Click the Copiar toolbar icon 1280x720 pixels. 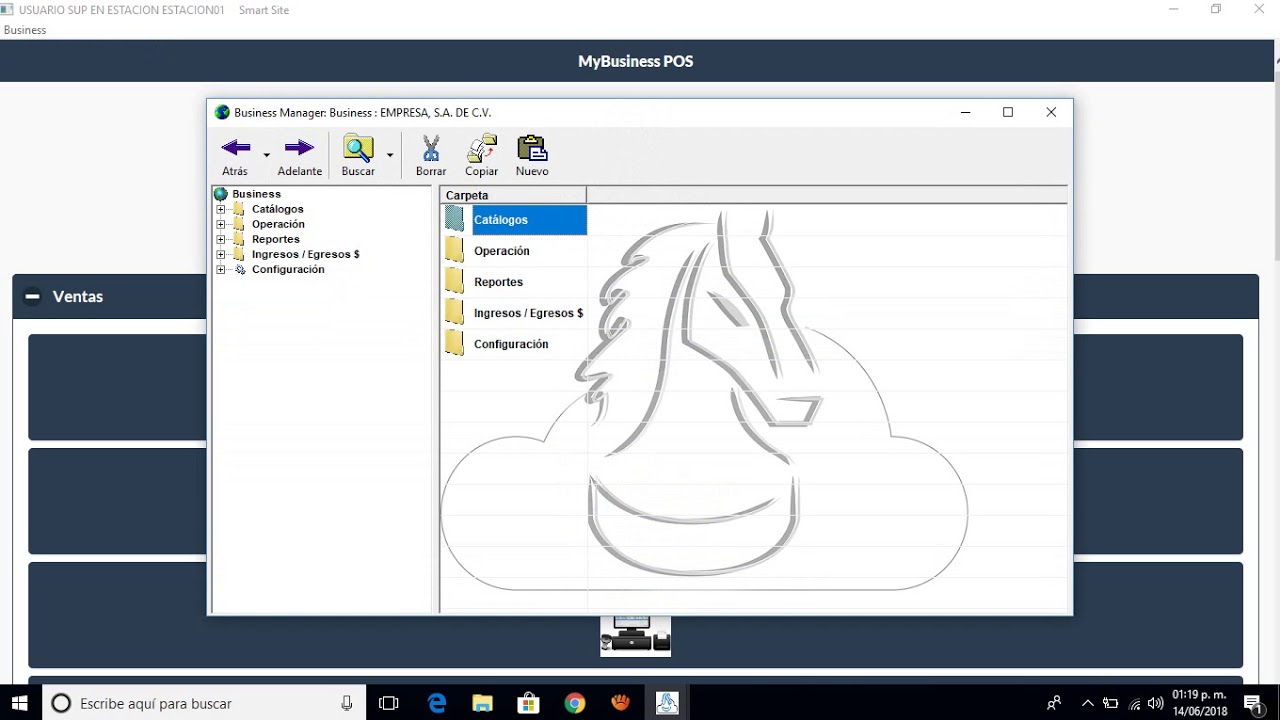[x=481, y=148]
